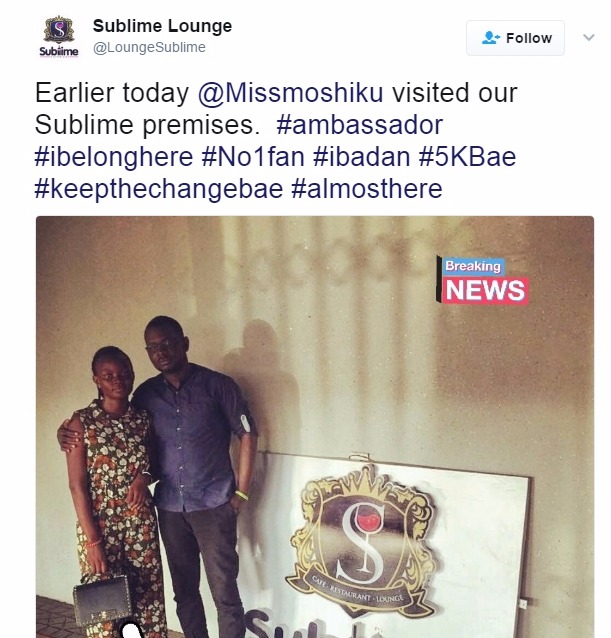Open the Sublime Lounge display name
The width and height of the screenshot is (611, 638).
click(x=162, y=26)
